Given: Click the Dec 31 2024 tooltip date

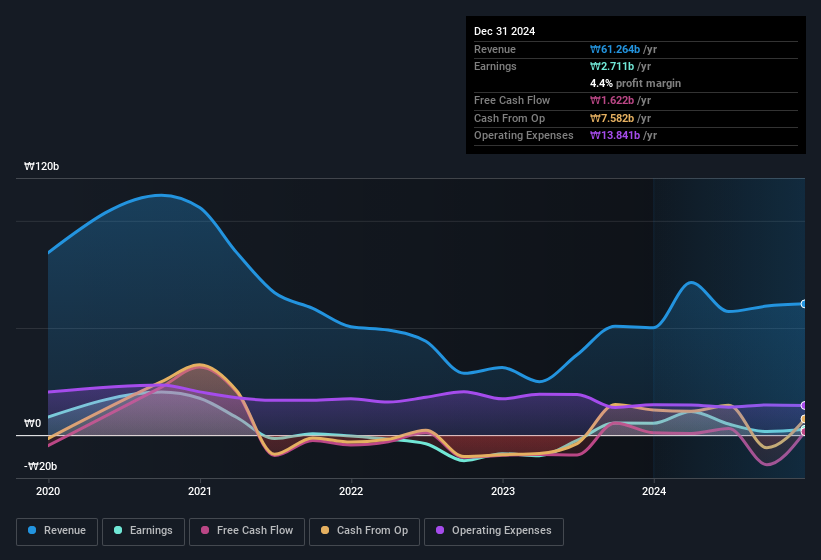Looking at the screenshot, I should 504,31.
